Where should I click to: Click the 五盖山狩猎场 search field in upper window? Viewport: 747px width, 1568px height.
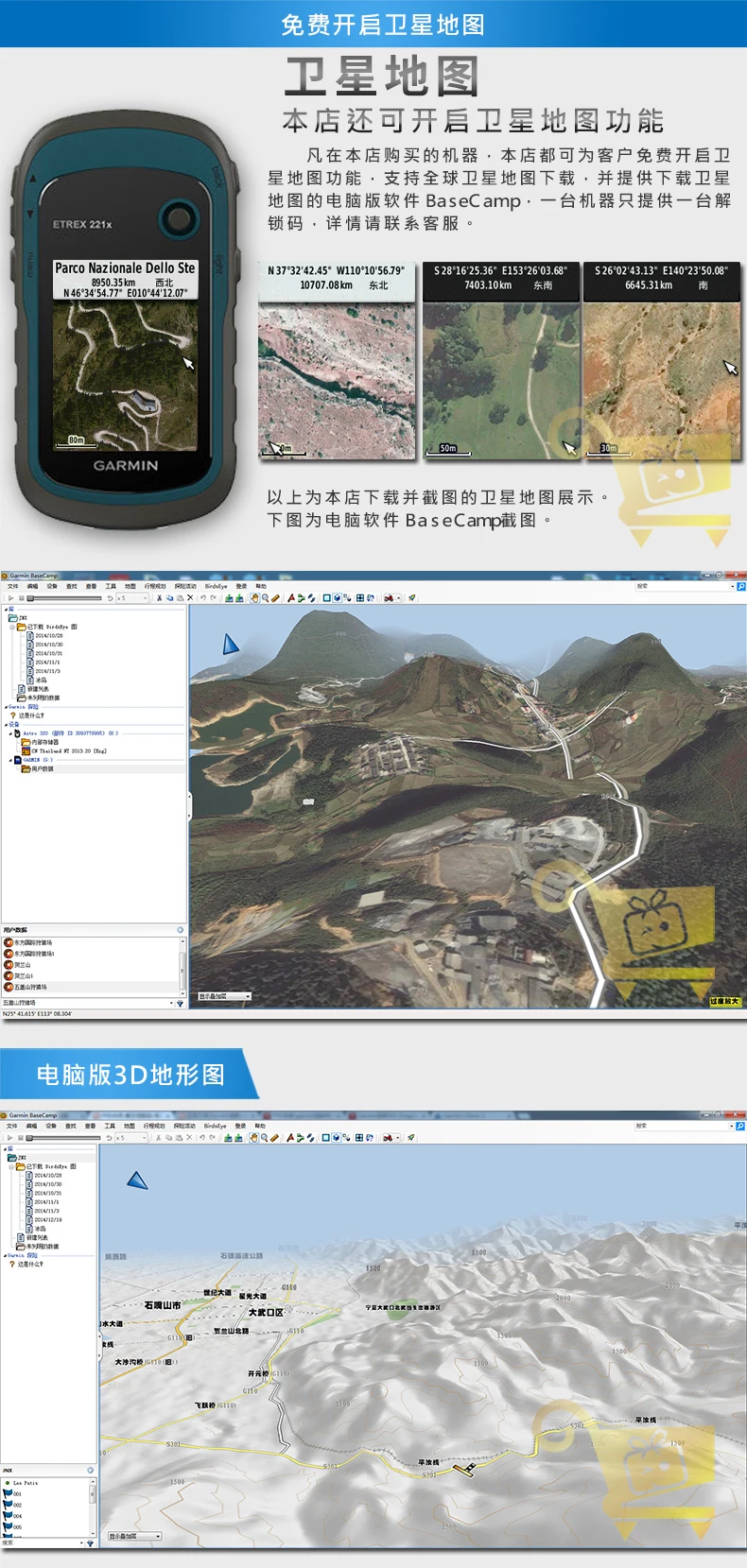click(x=85, y=1003)
